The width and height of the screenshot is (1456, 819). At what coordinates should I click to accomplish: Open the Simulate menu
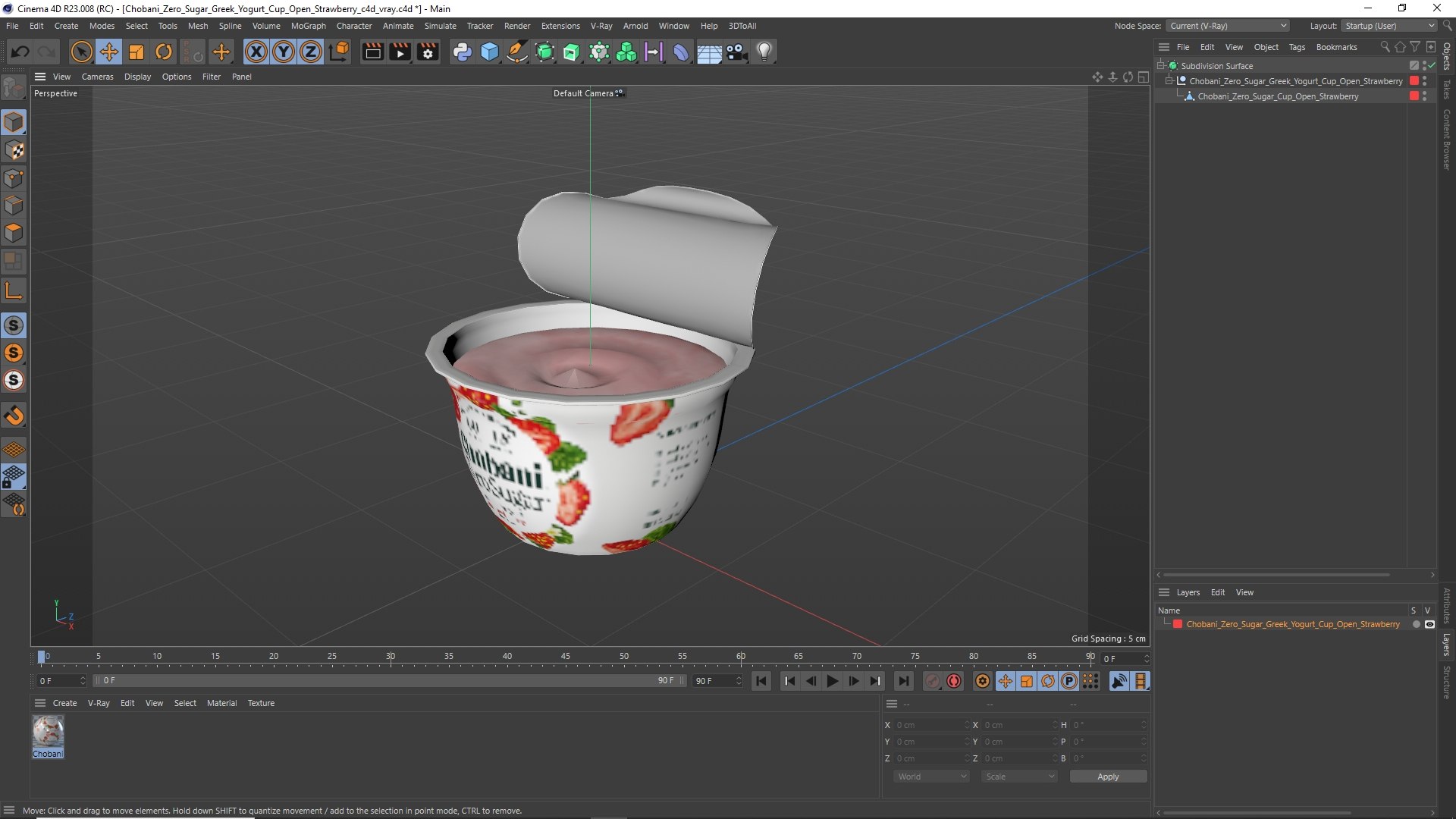[440, 26]
